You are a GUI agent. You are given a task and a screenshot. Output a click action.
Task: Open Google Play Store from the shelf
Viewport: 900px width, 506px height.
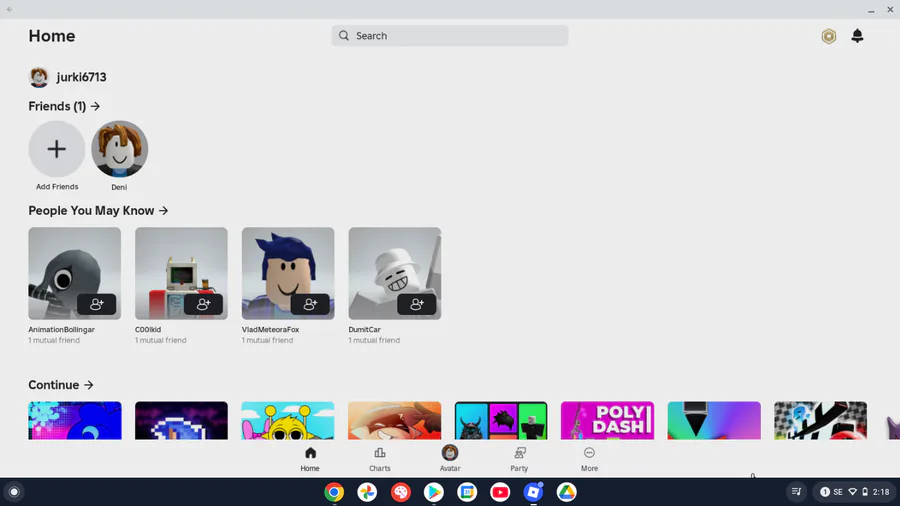(x=434, y=492)
